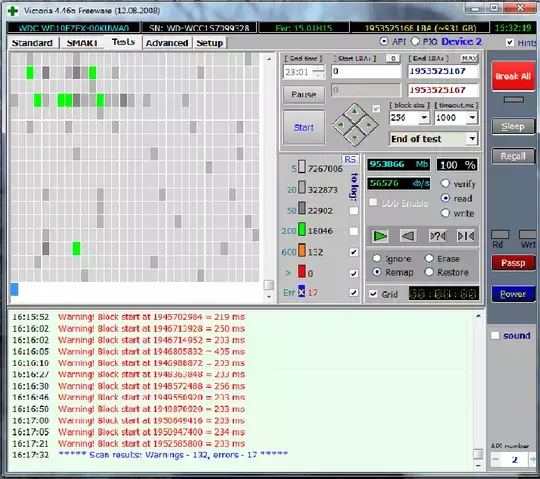This screenshot has height=479, width=540.
Task: Click the up arrow on the diamond navigator
Action: pyautogui.click(x=355, y=111)
